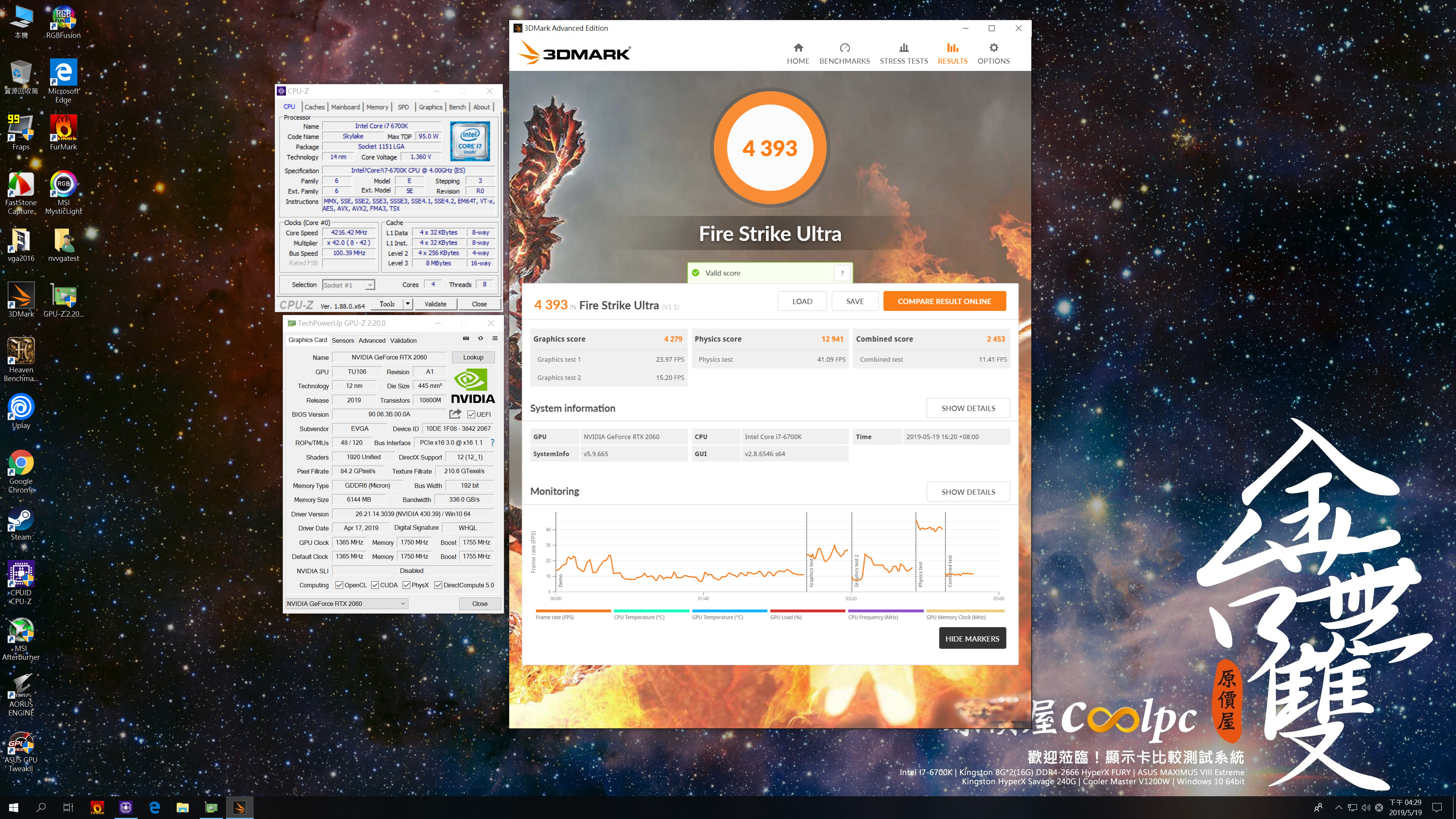This screenshot has height=819, width=1456.
Task: Open CPU-Z Tools dropdown arrow
Action: pyautogui.click(x=408, y=304)
